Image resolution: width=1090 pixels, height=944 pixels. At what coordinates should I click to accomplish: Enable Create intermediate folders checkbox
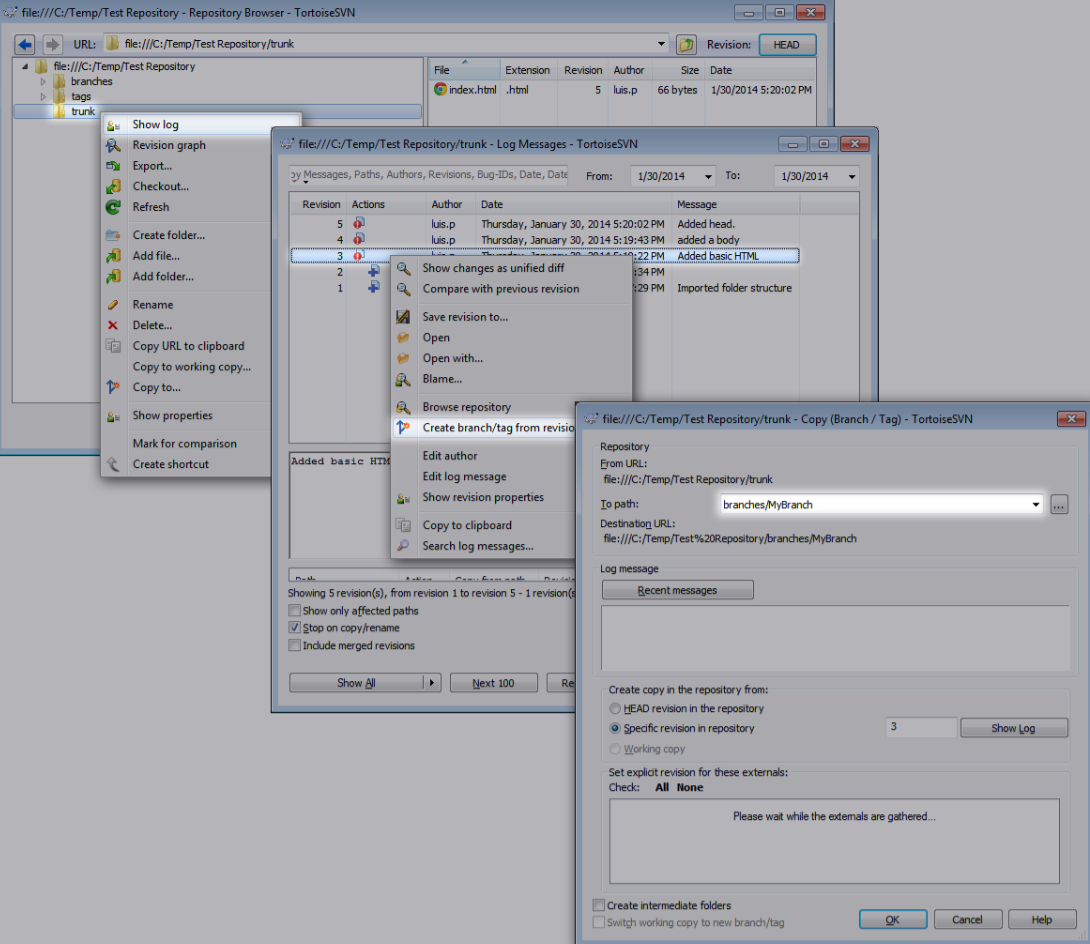(599, 905)
